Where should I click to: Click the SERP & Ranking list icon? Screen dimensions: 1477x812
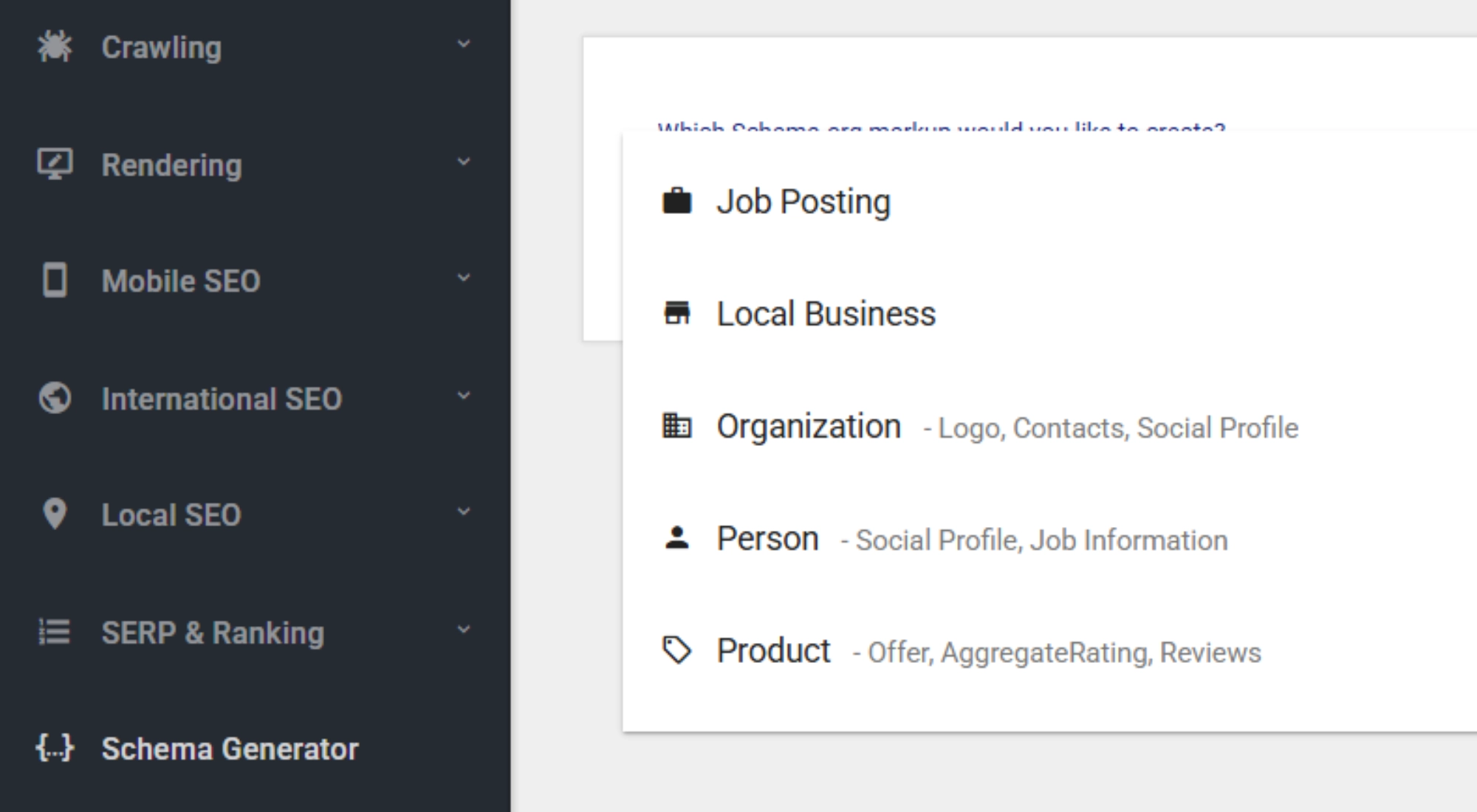55,631
